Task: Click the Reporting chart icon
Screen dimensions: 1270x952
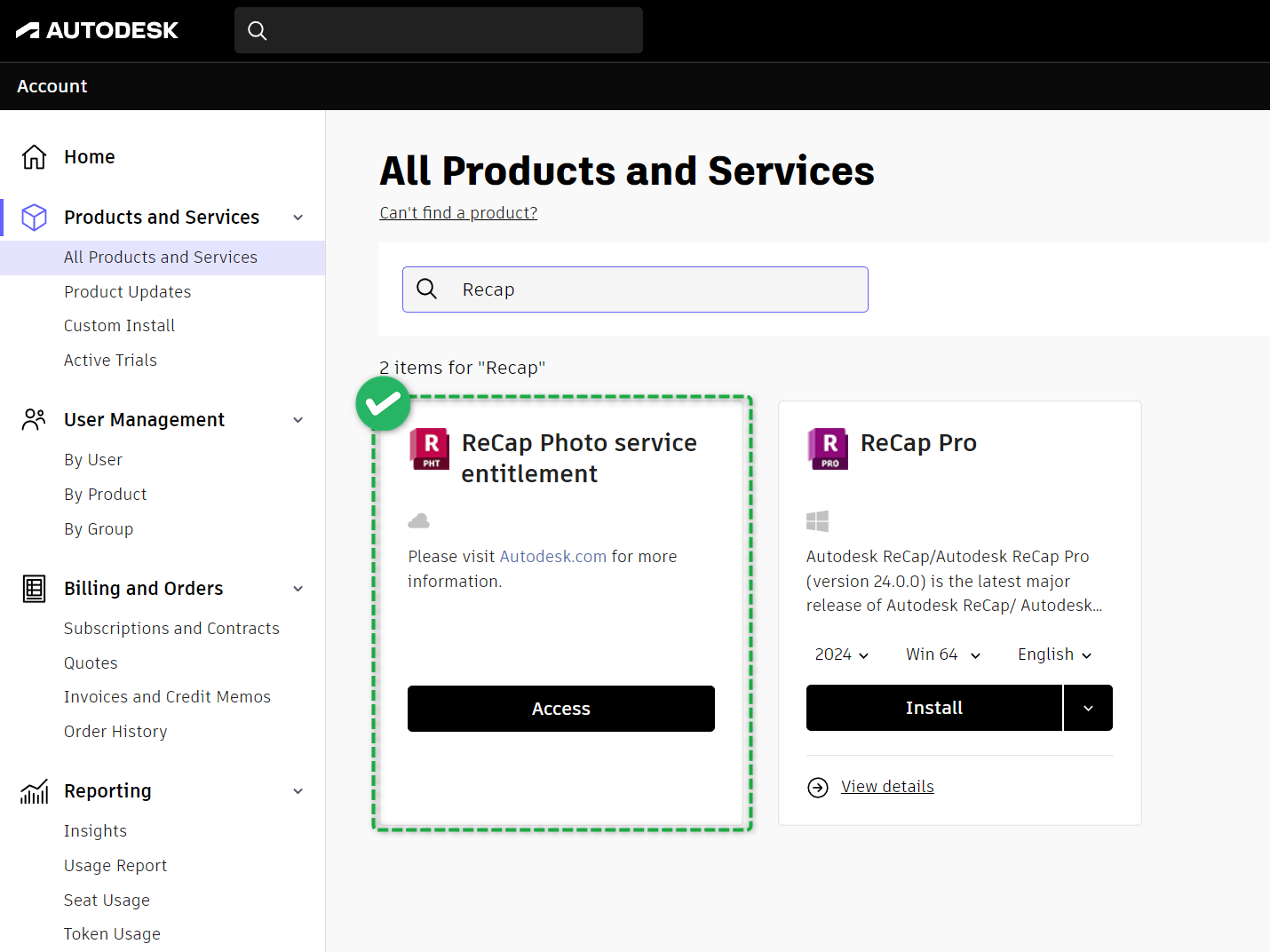Action: tap(34, 791)
